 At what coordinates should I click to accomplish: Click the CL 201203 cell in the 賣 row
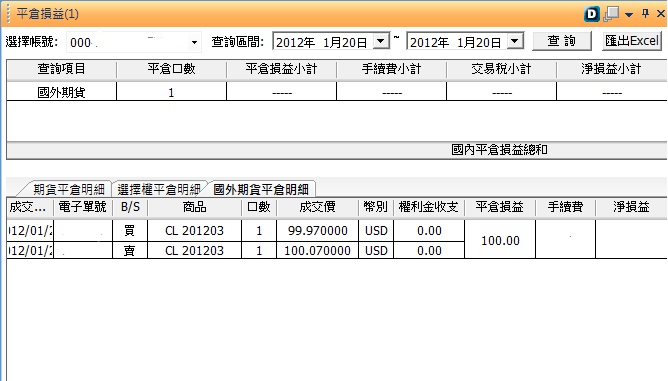pos(194,250)
